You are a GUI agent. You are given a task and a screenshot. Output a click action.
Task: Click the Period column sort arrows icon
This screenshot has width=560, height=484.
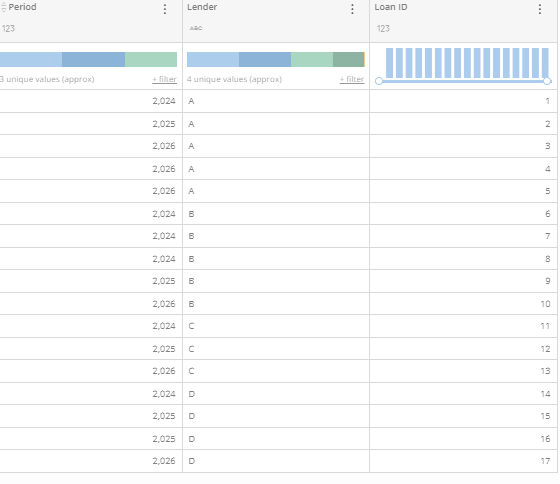(3, 7)
